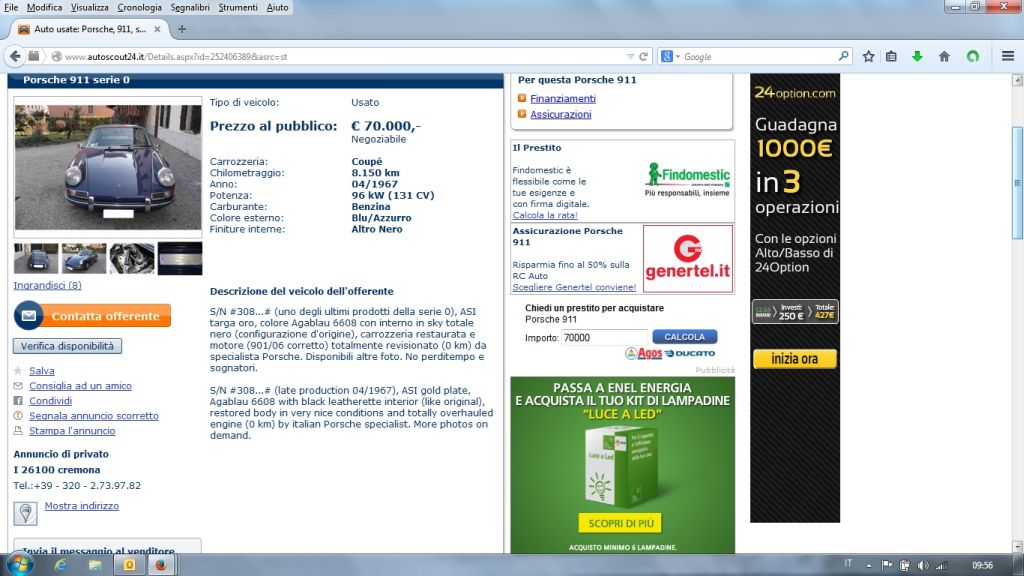Open a new tab with the plus button
Image resolution: width=1024 pixels, height=576 pixels.
[x=182, y=29]
